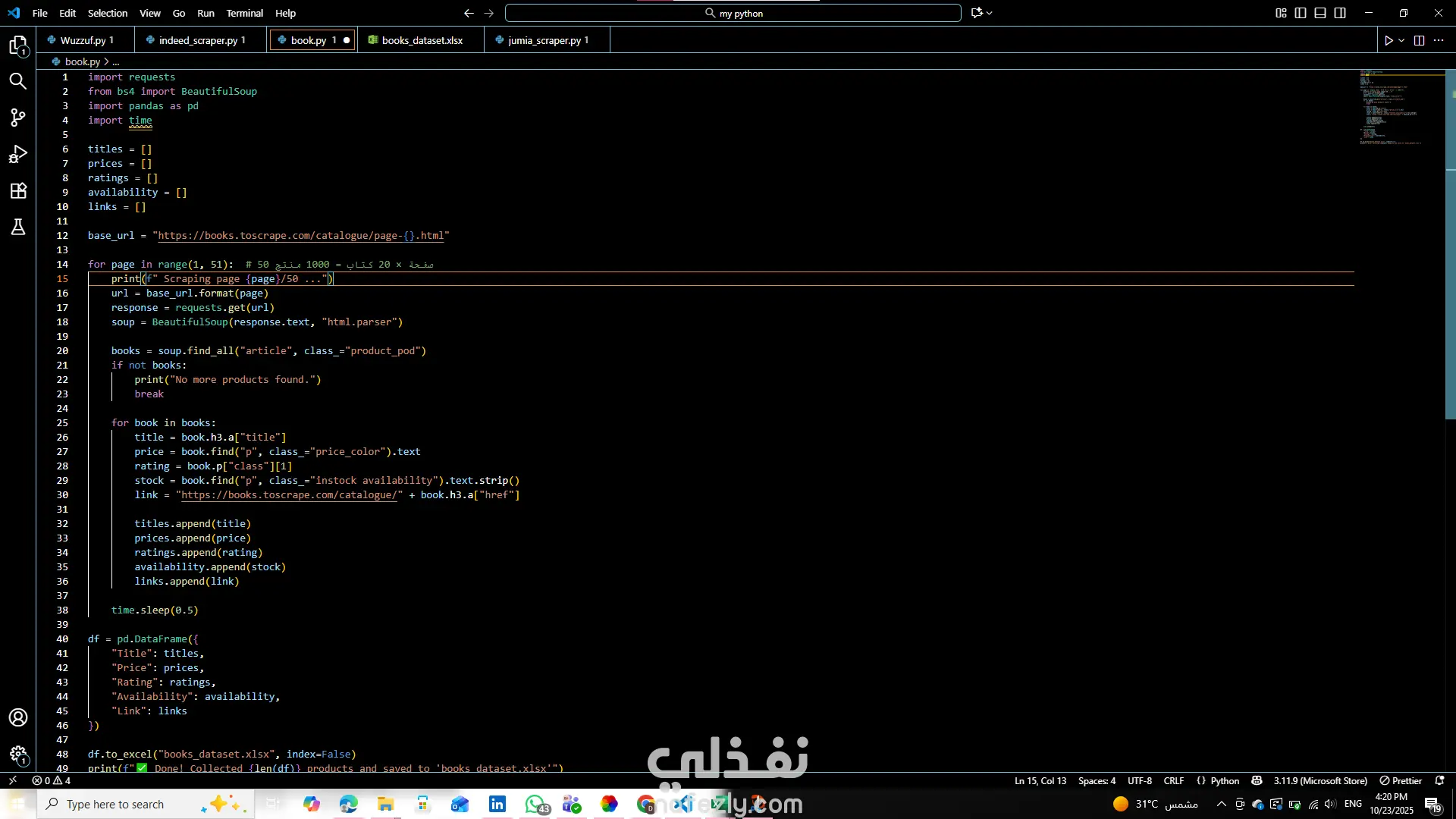Open the Search view in activity bar
The height and width of the screenshot is (819, 1456).
pos(18,81)
